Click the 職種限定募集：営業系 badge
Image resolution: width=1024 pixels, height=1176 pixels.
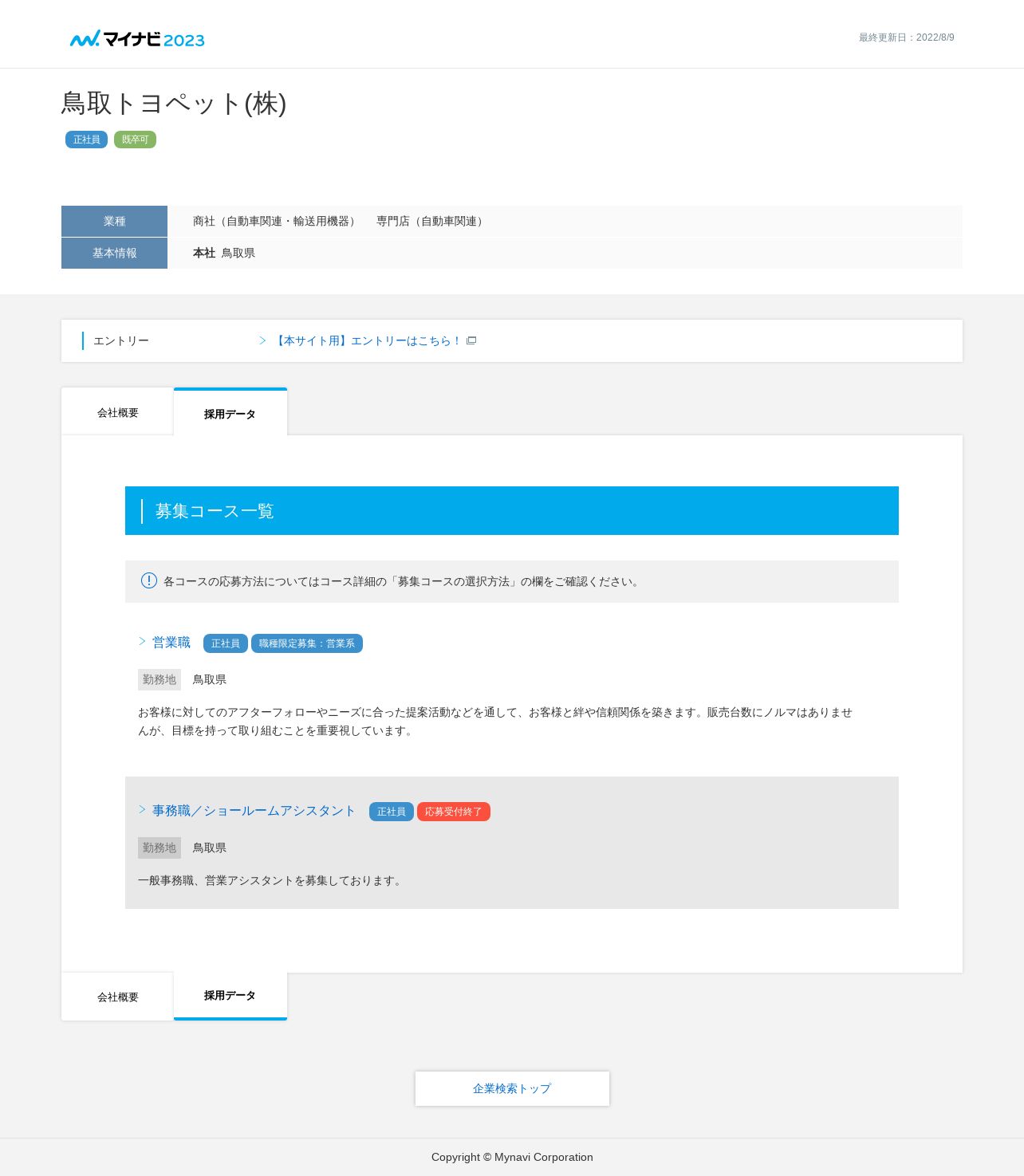(307, 643)
